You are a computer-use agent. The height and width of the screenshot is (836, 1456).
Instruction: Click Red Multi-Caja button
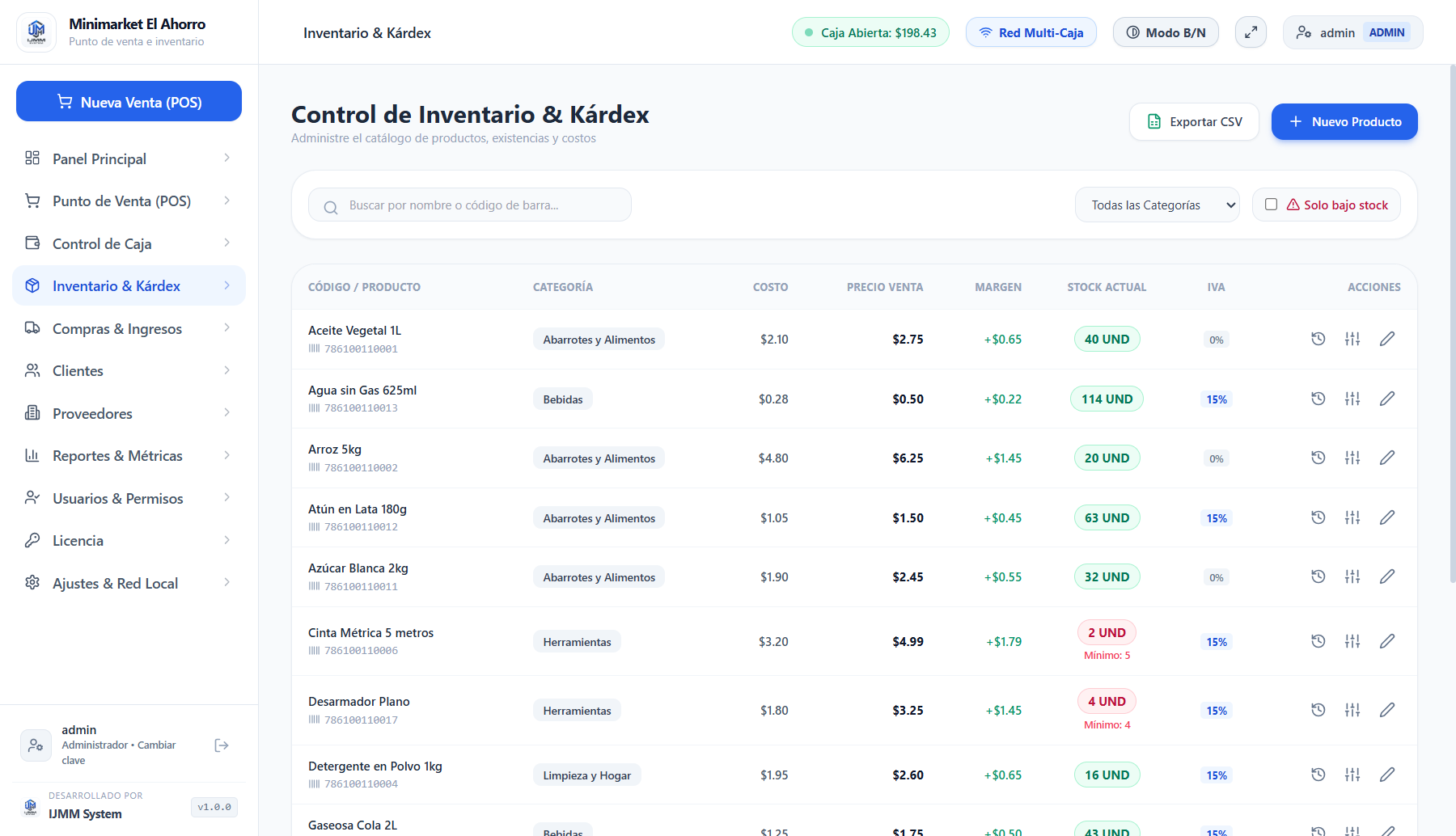[x=1031, y=32]
